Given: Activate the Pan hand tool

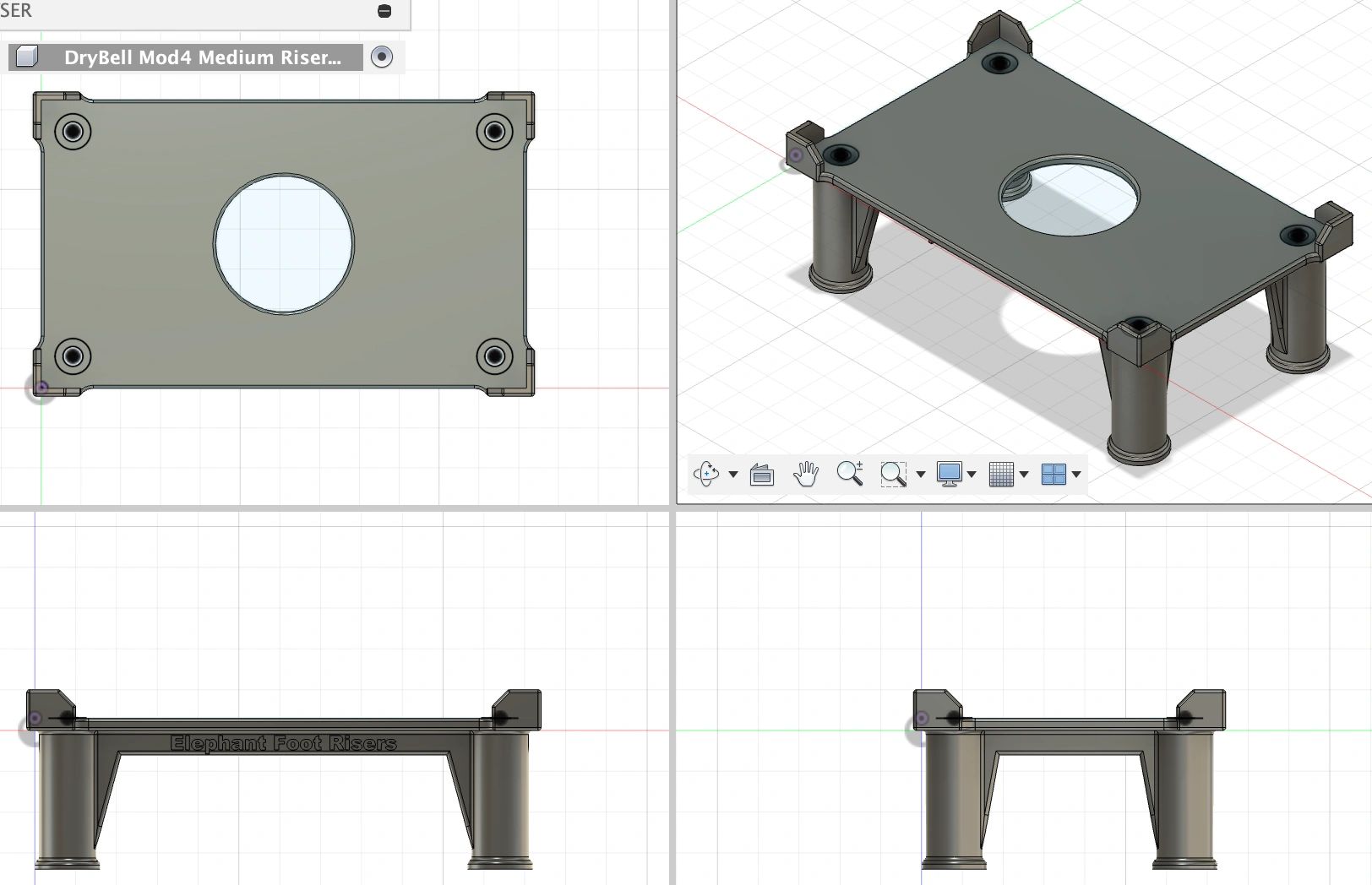Looking at the screenshot, I should click(x=806, y=474).
